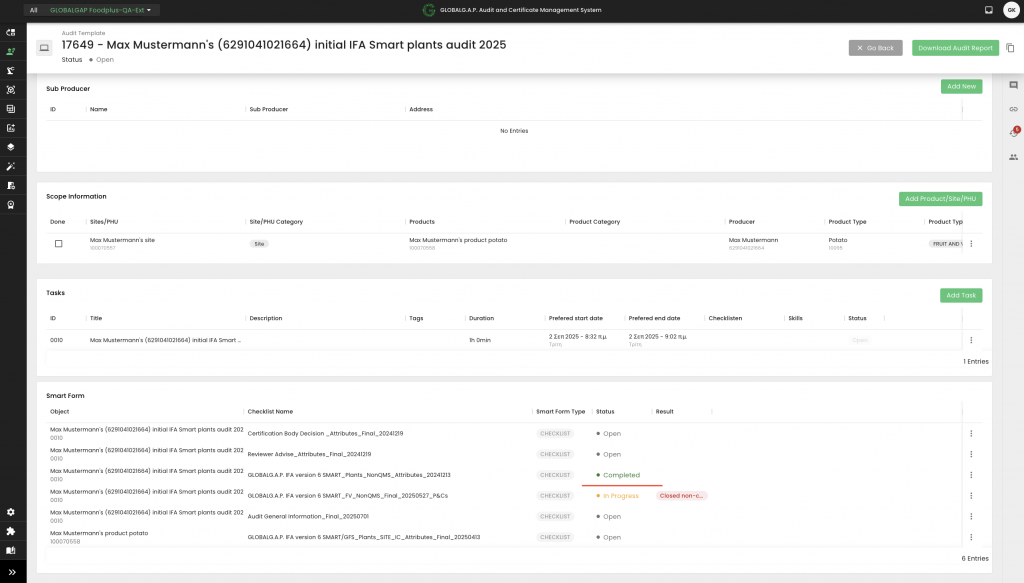
Task: Click the Add Task button
Action: point(960,295)
